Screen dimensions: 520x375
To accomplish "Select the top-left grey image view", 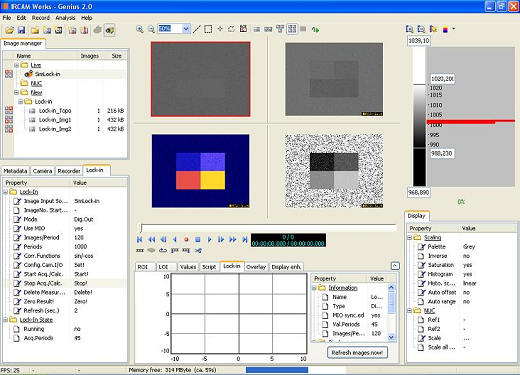I will 200,79.
